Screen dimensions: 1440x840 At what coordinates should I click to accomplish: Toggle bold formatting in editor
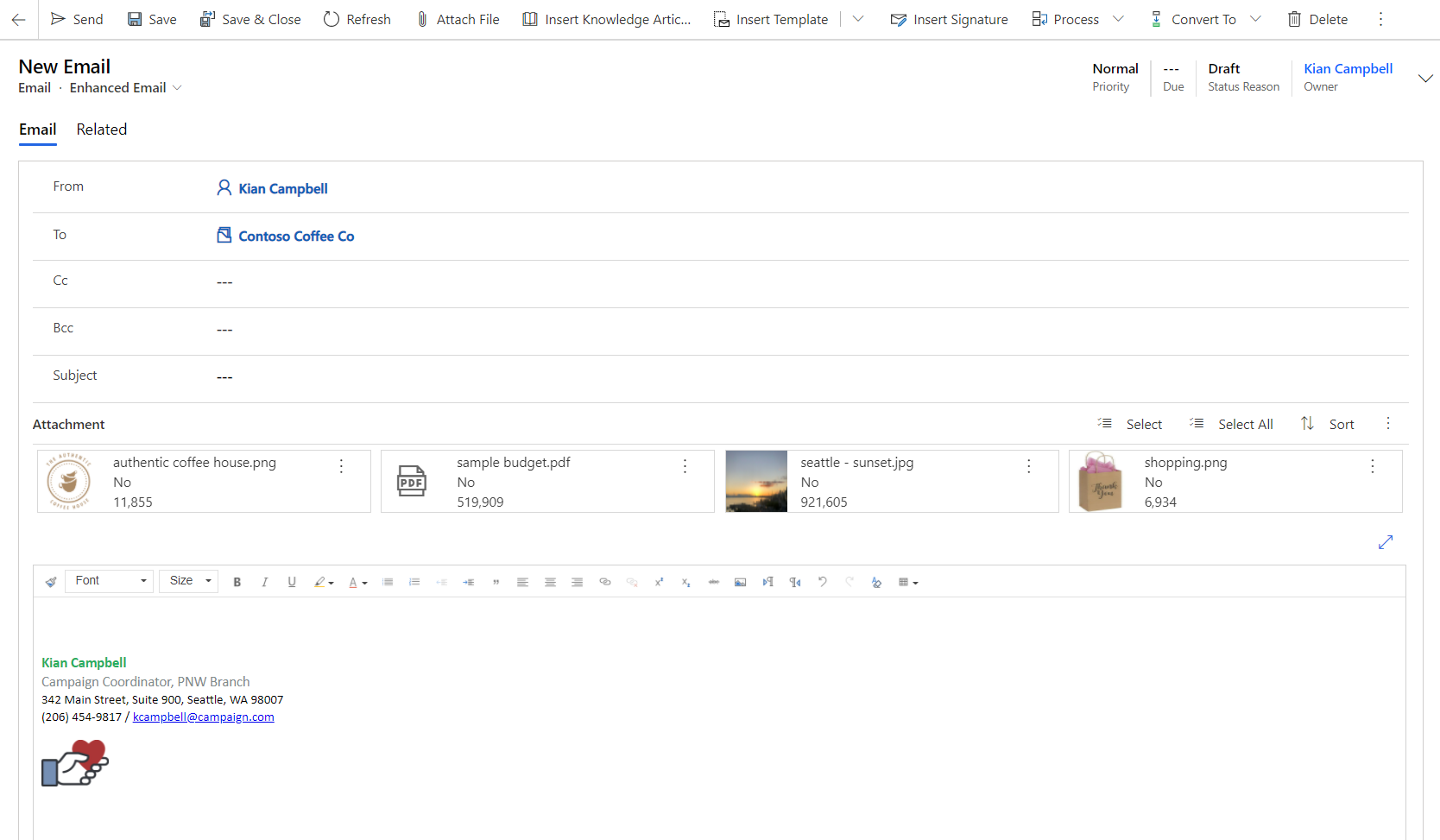tap(237, 582)
